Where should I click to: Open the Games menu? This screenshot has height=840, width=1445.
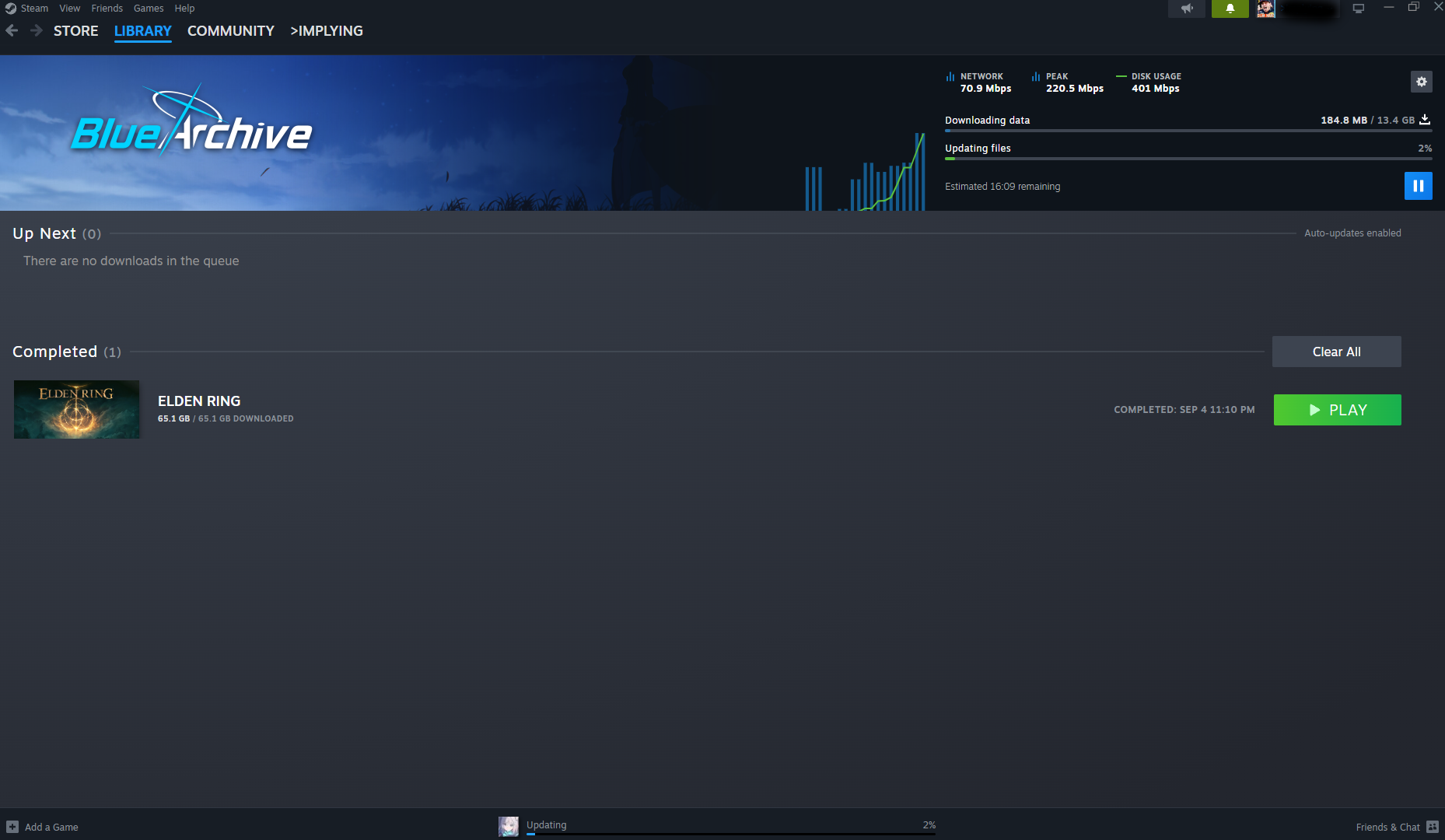pos(149,8)
